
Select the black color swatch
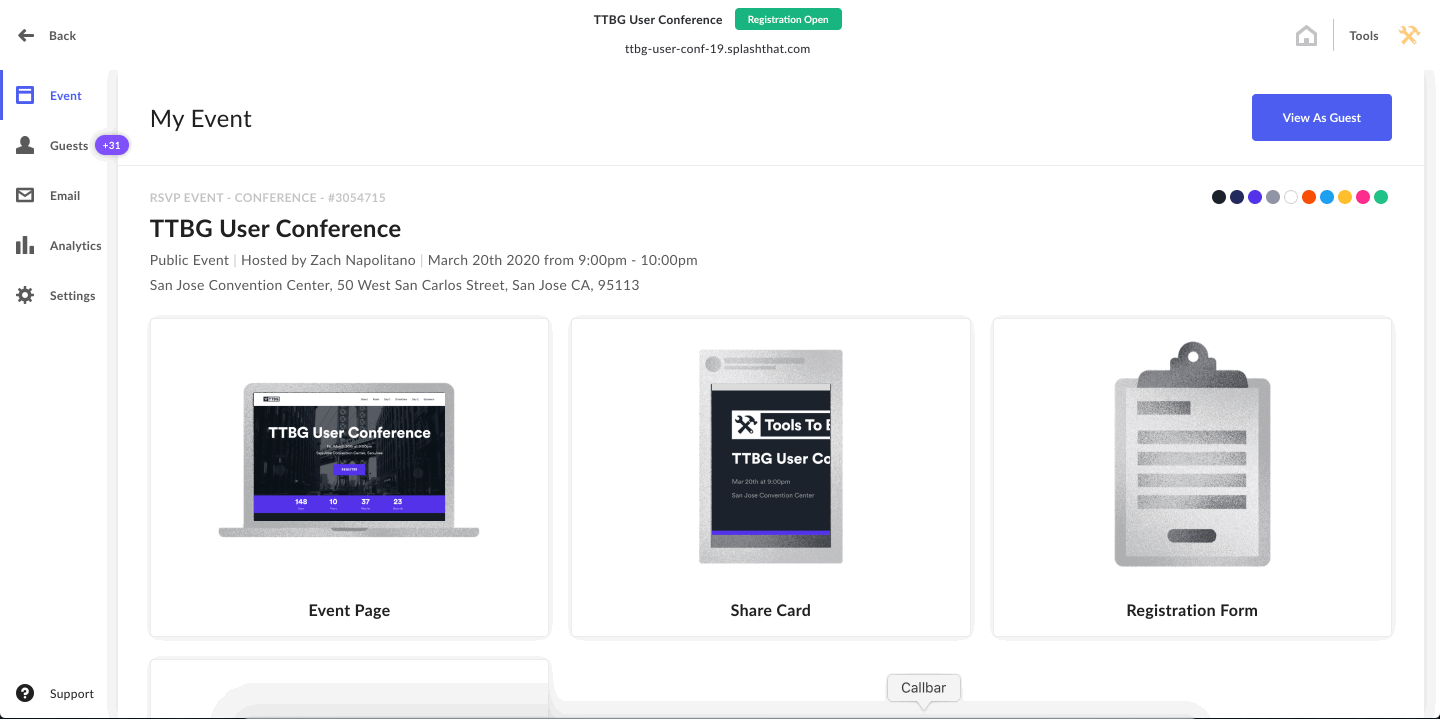pyautogui.click(x=1219, y=197)
